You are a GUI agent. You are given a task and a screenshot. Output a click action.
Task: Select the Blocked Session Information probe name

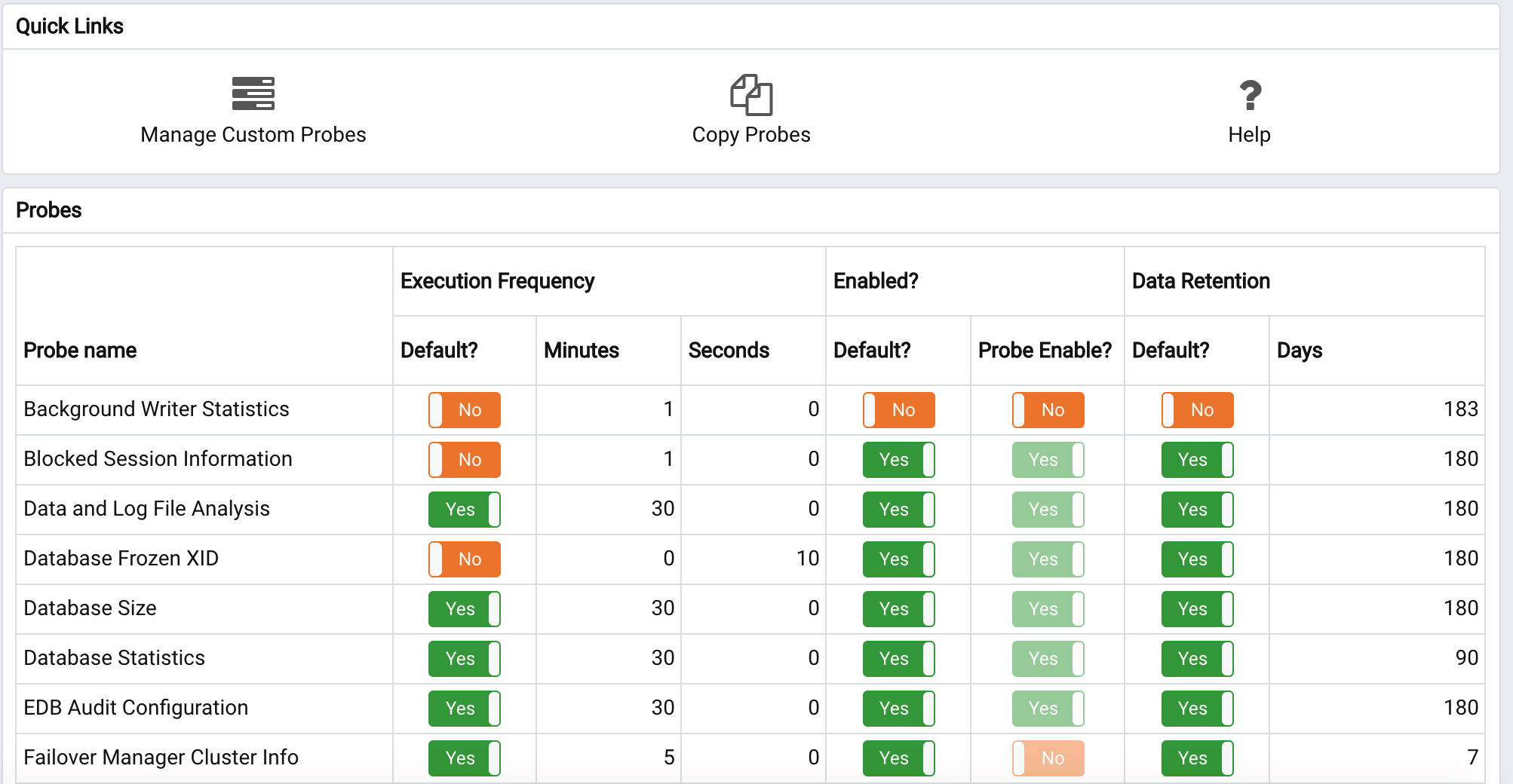158,459
